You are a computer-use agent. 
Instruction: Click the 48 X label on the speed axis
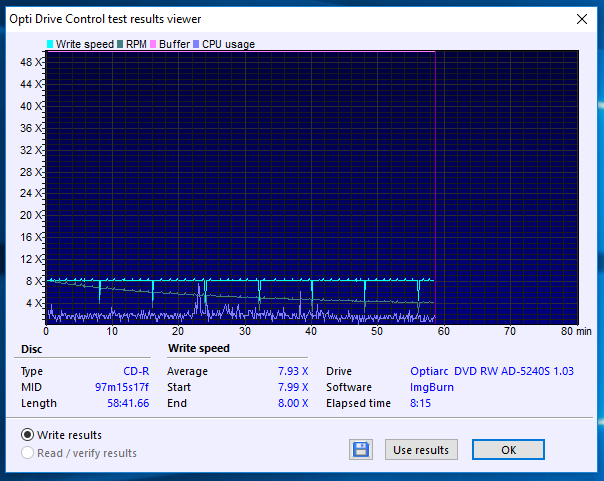click(31, 62)
